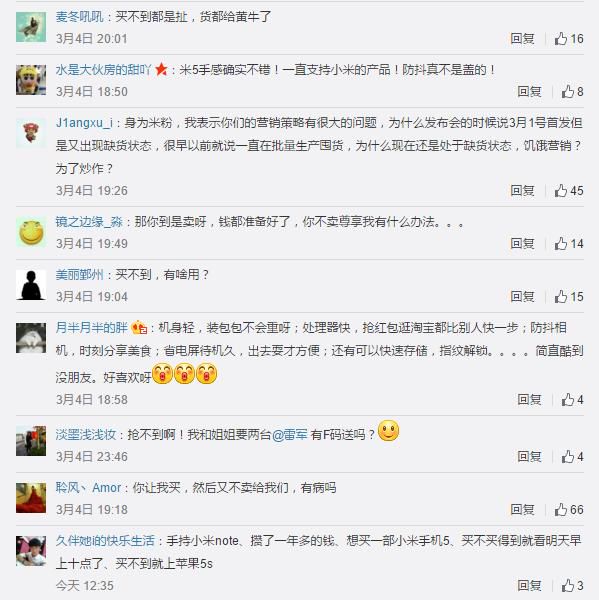Open 久伴她i的快乐生活 username link
Screen dimensions: 599x600
pyautogui.click(x=105, y=541)
